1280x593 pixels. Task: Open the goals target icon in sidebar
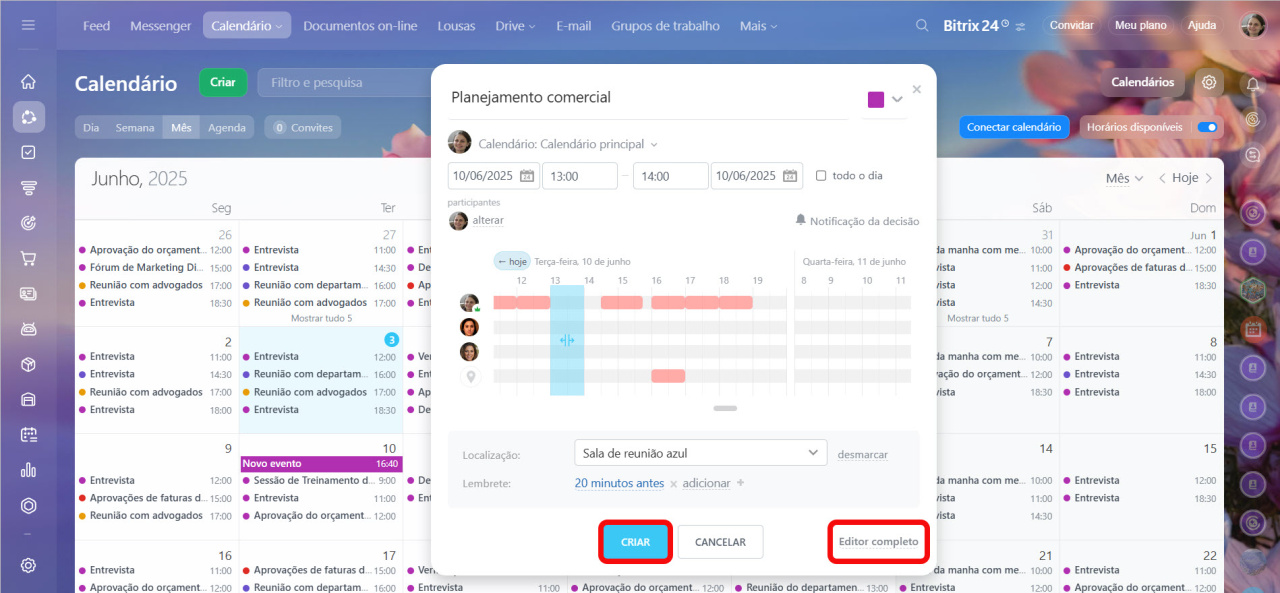tap(28, 223)
